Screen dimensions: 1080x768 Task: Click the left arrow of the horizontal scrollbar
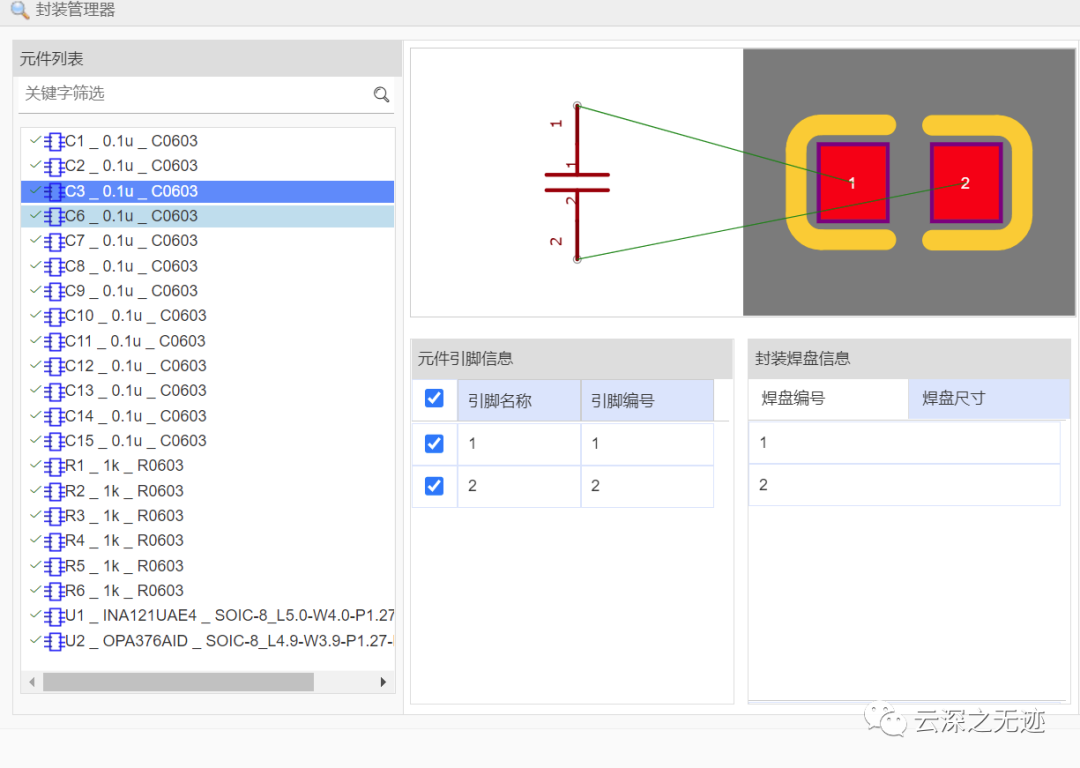(31, 682)
